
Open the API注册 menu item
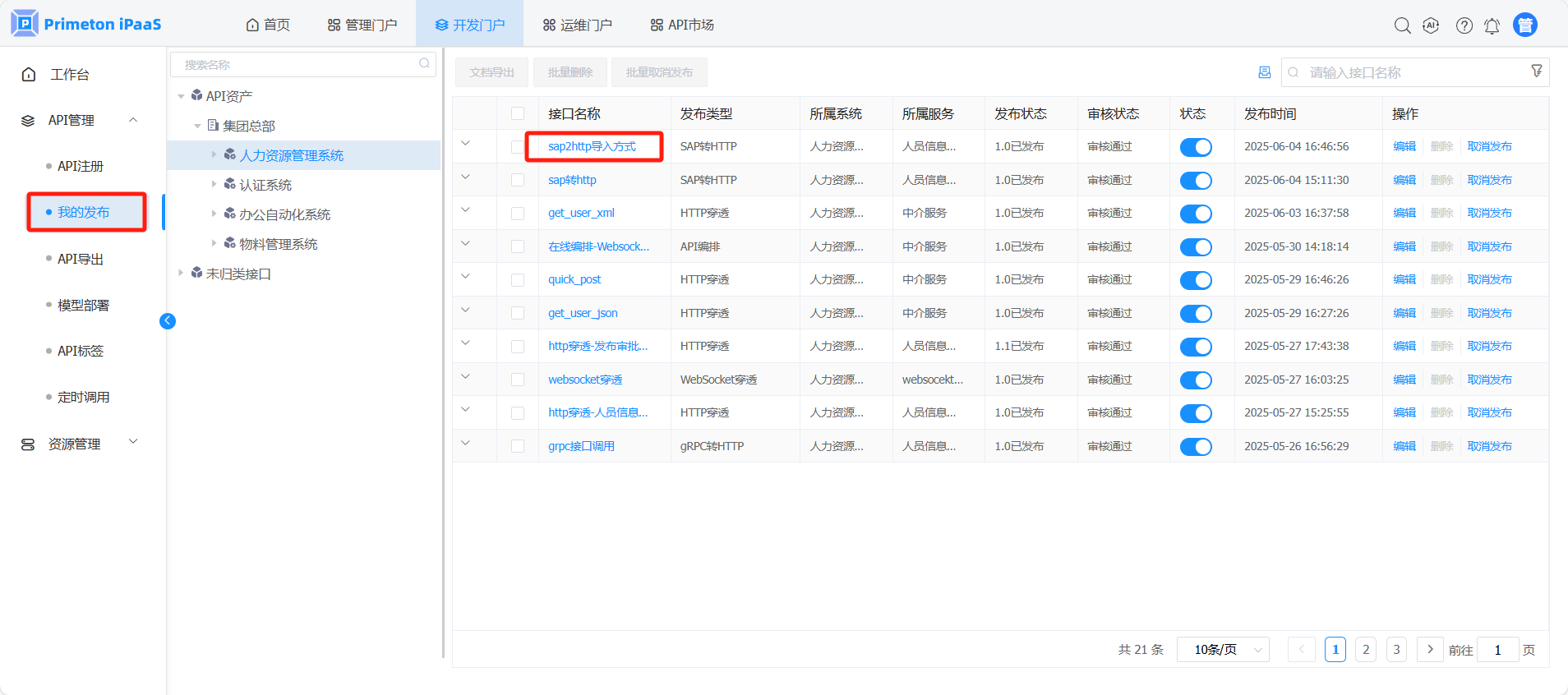tap(81, 166)
